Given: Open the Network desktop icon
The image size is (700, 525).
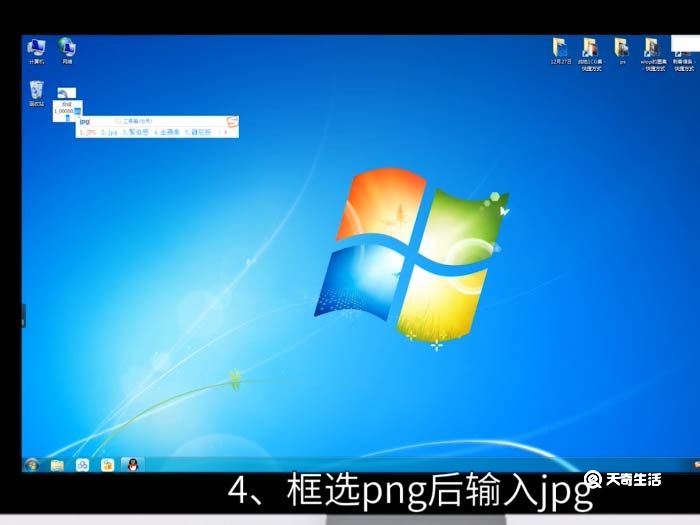Looking at the screenshot, I should [67, 51].
